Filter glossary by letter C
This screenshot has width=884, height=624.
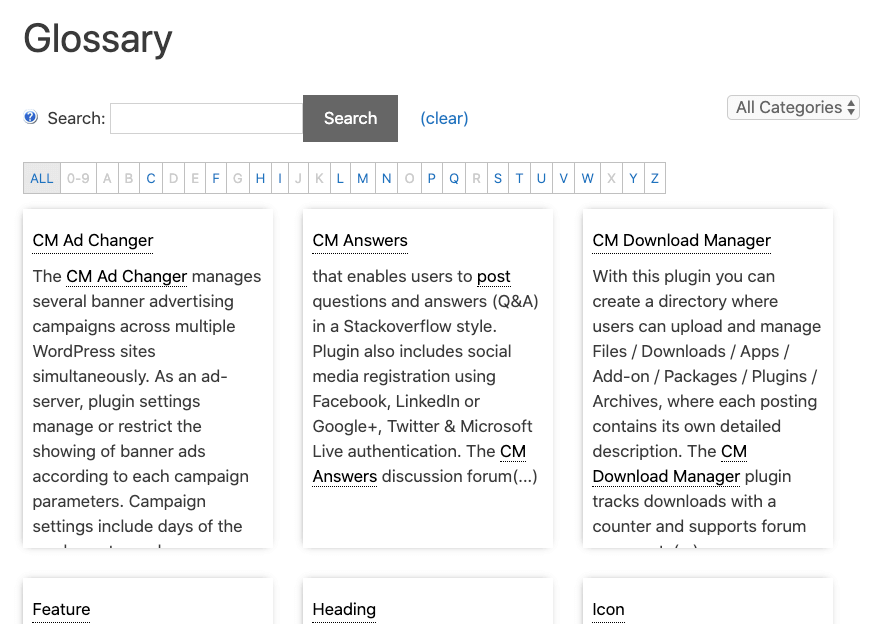coord(151,179)
